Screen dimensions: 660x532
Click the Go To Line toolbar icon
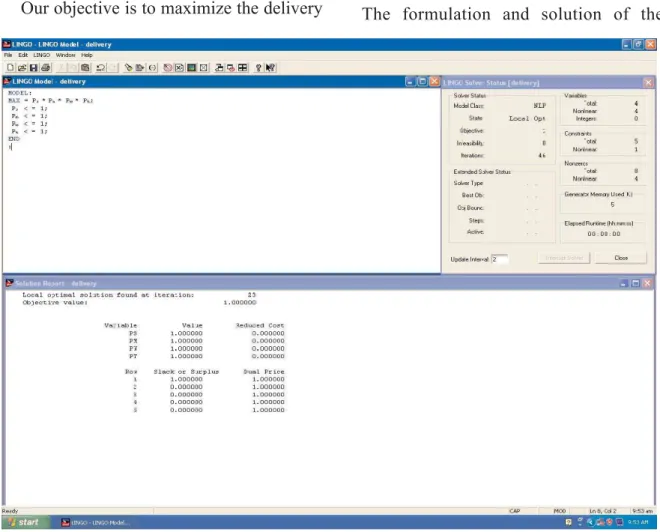coord(140,68)
